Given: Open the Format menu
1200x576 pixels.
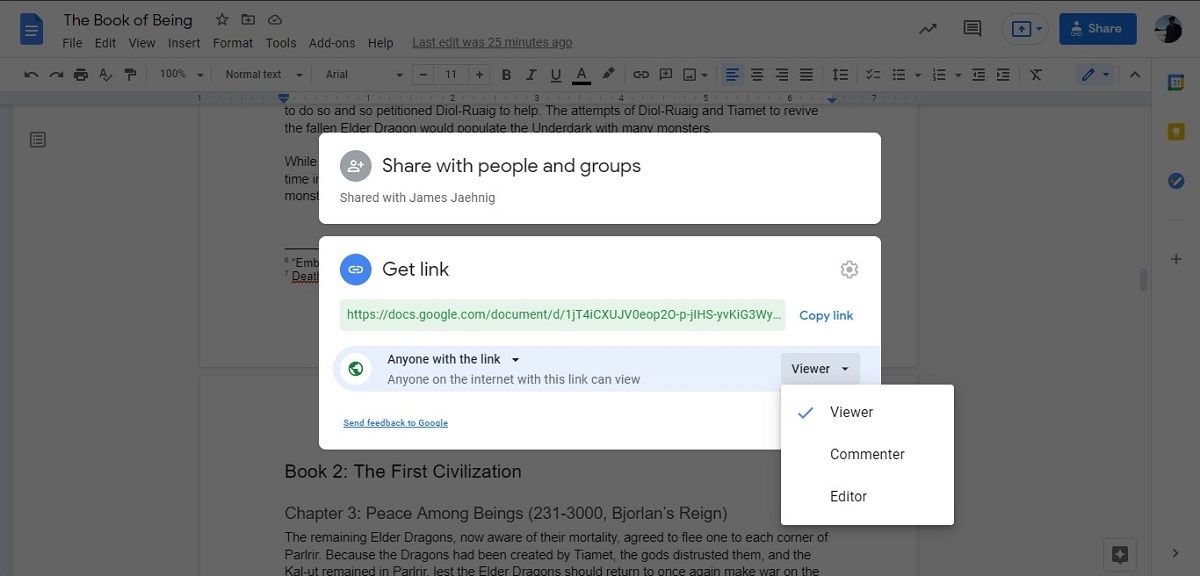Looking at the screenshot, I should pyautogui.click(x=232, y=42).
